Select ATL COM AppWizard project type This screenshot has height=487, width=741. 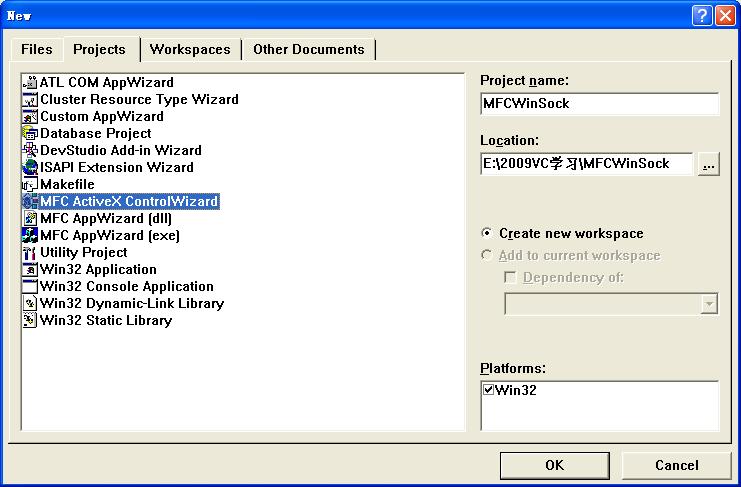(x=107, y=82)
